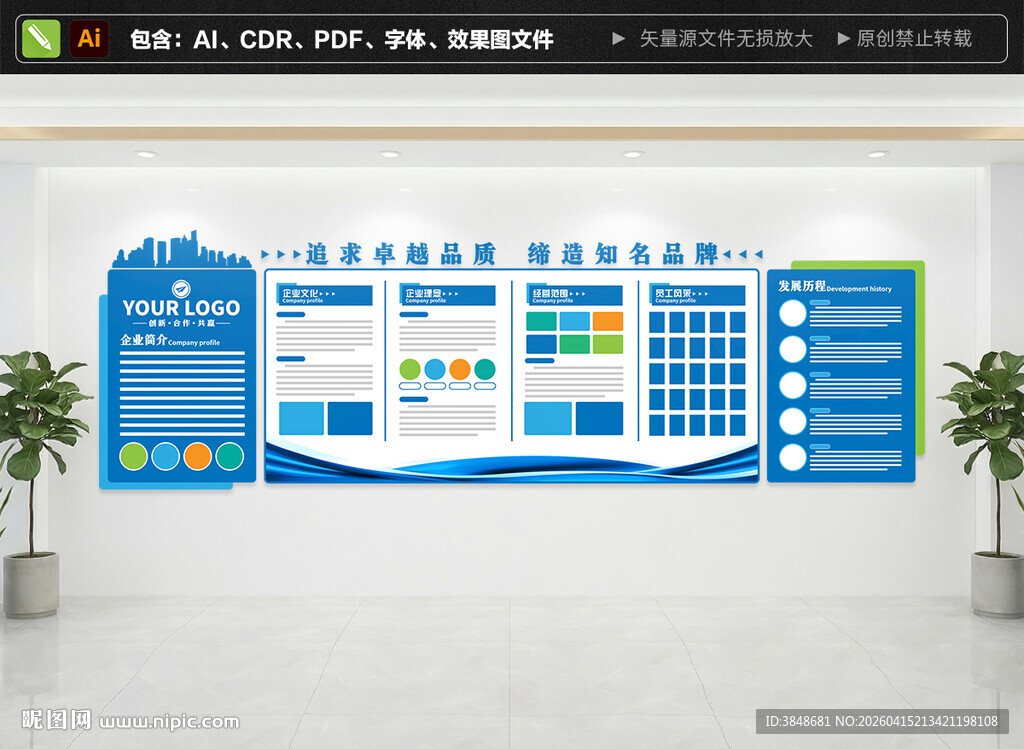Click the orange tile in the 经营范围 panel
The width and height of the screenshot is (1024, 749).
[608, 321]
